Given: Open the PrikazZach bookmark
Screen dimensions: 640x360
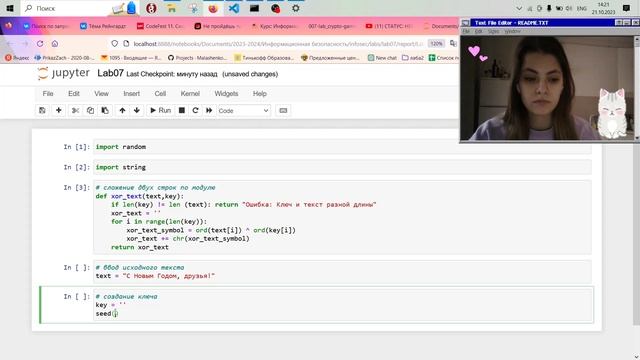Looking at the screenshot, I should click(x=64, y=58).
